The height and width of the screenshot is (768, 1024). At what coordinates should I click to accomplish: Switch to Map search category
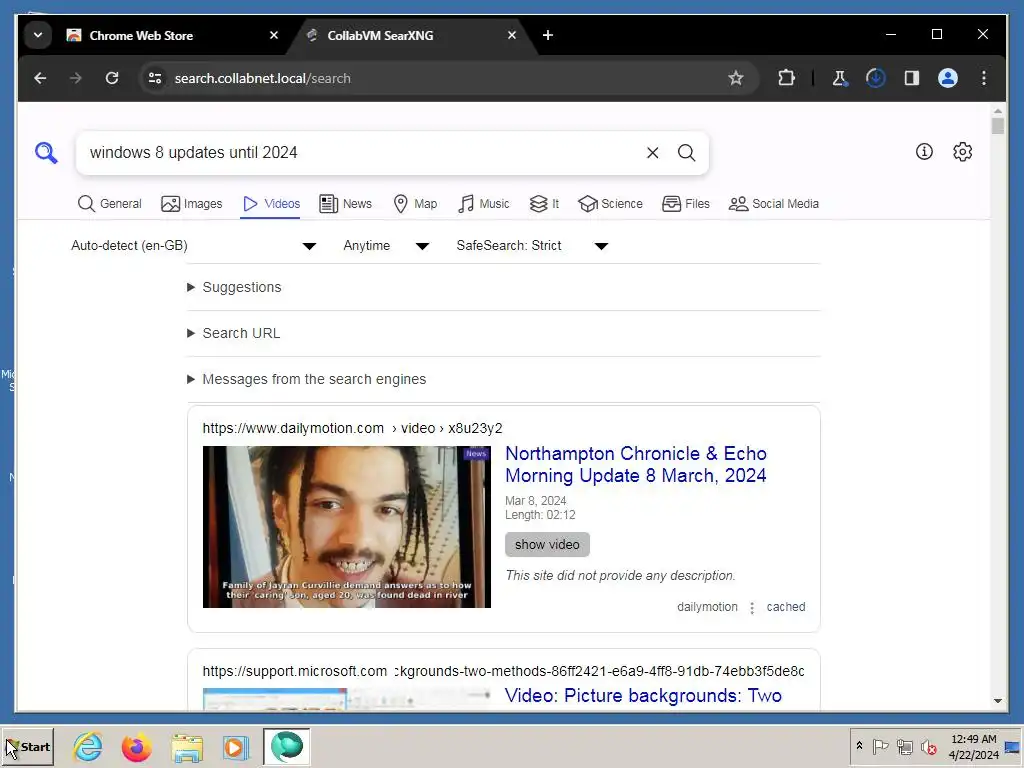(415, 204)
